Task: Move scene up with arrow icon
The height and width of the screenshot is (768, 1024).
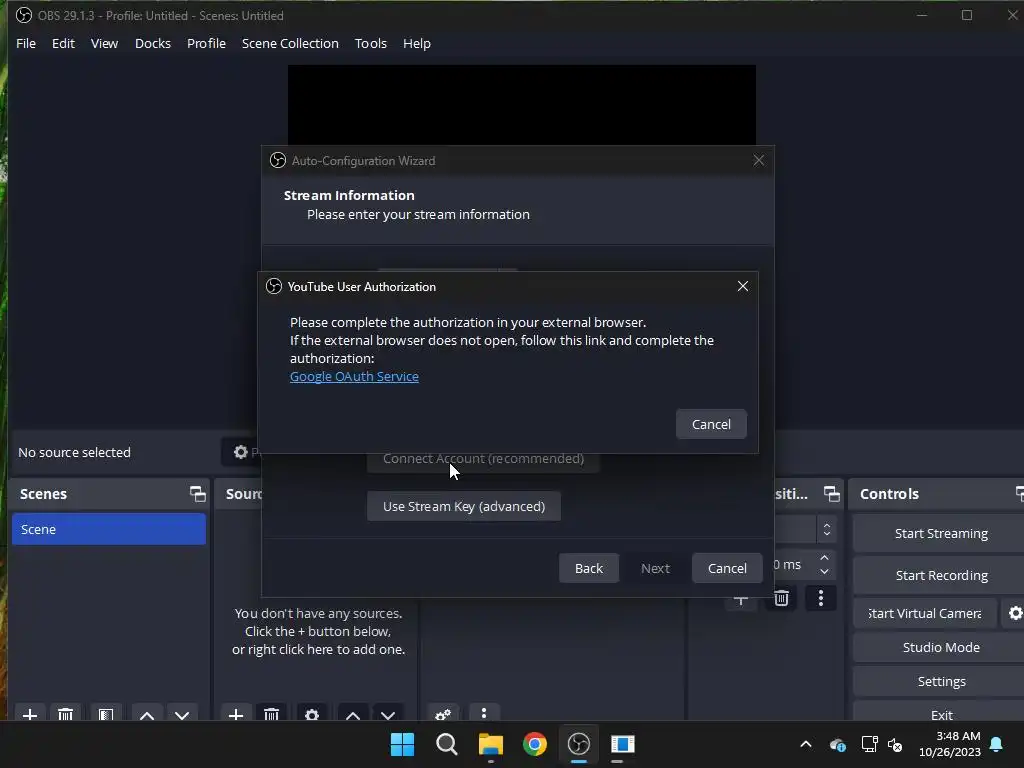Action: pos(147,714)
